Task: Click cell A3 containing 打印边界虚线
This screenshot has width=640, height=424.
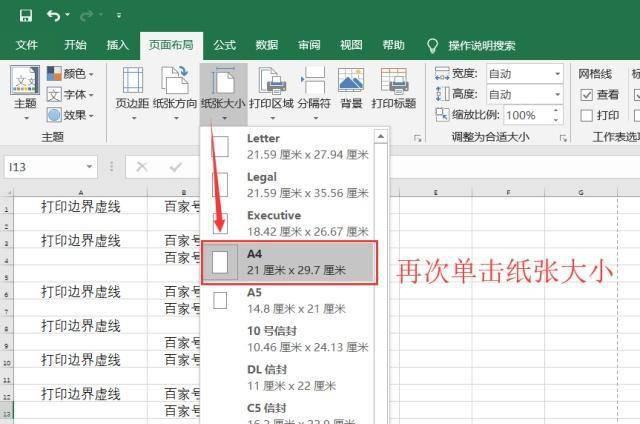Action: [80, 241]
